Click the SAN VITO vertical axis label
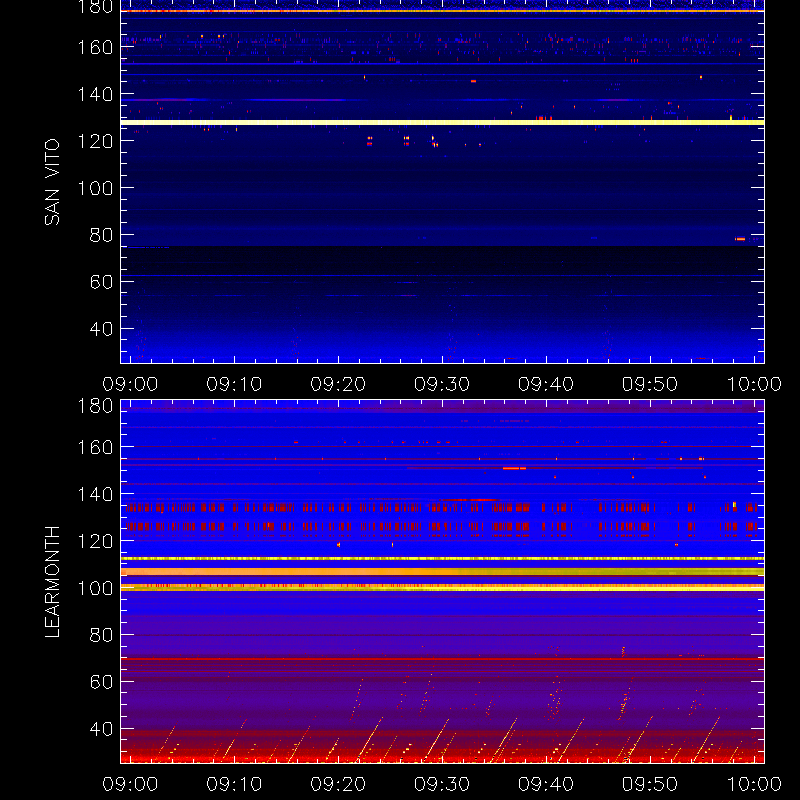 [52, 182]
